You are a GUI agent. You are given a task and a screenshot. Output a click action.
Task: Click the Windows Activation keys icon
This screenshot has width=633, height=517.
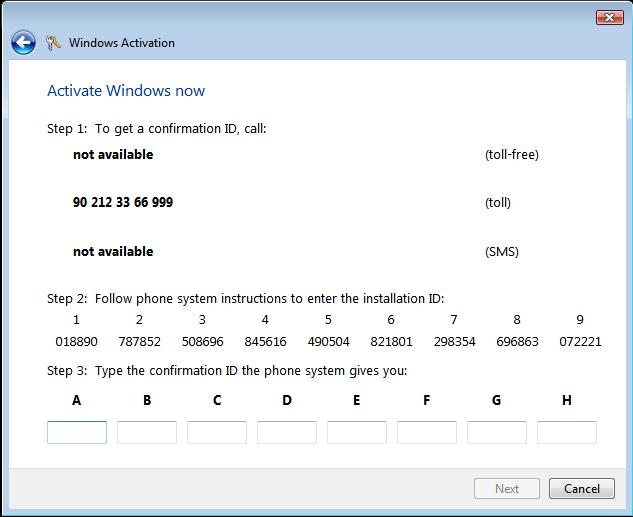[53, 43]
